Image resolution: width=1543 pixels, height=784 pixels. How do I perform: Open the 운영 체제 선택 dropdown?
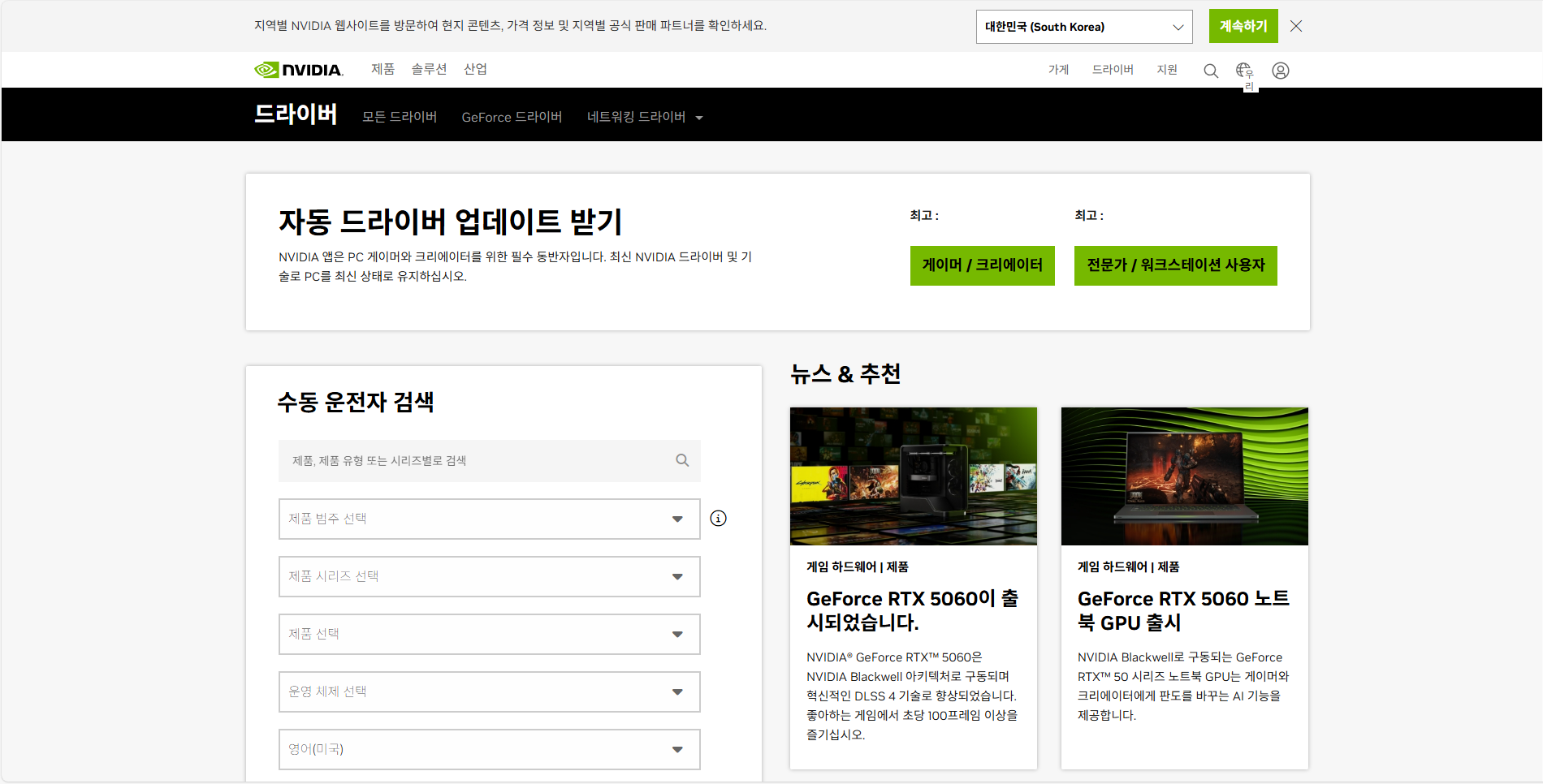pyautogui.click(x=490, y=692)
